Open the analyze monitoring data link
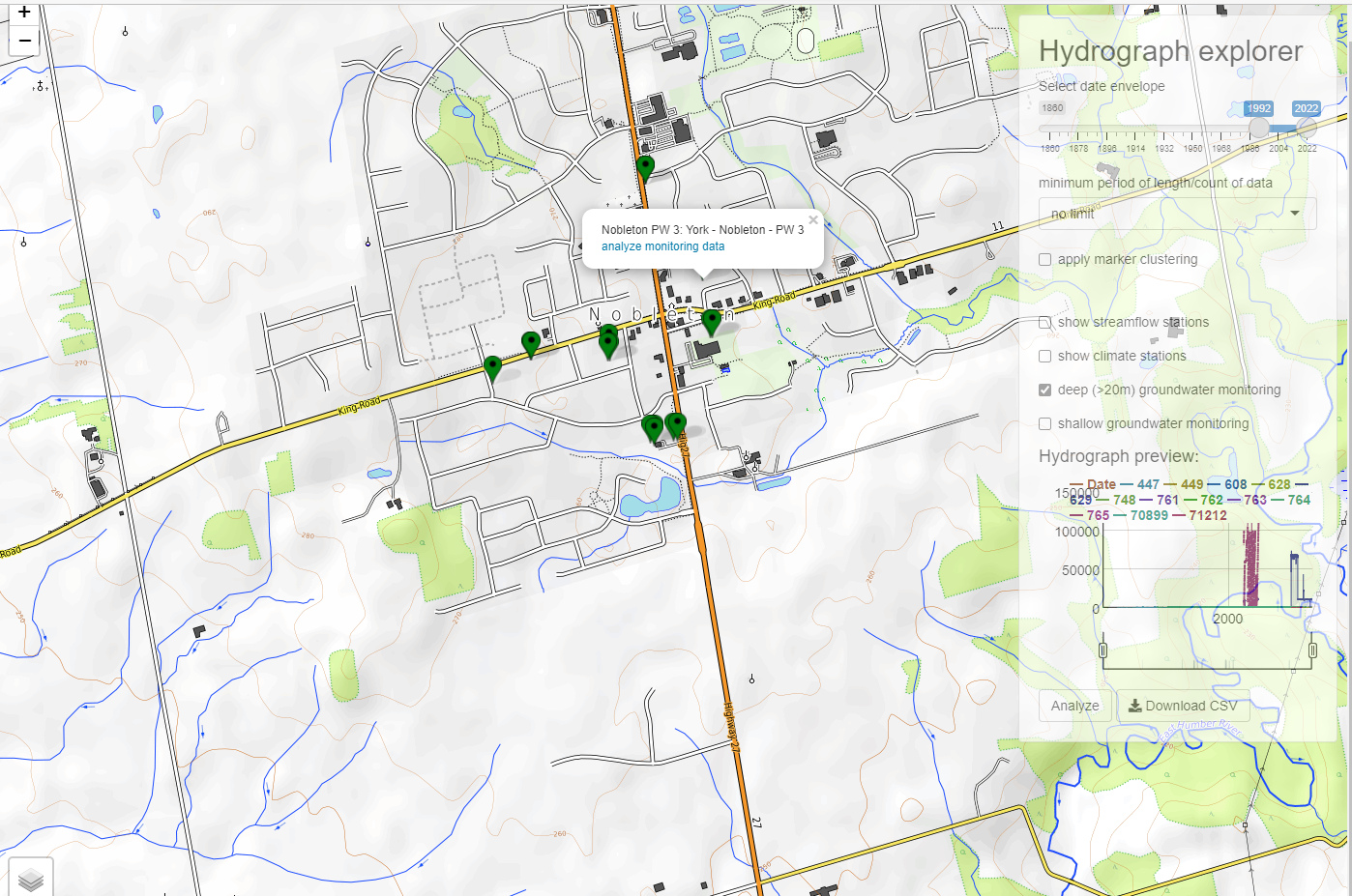1352x896 pixels. (662, 246)
